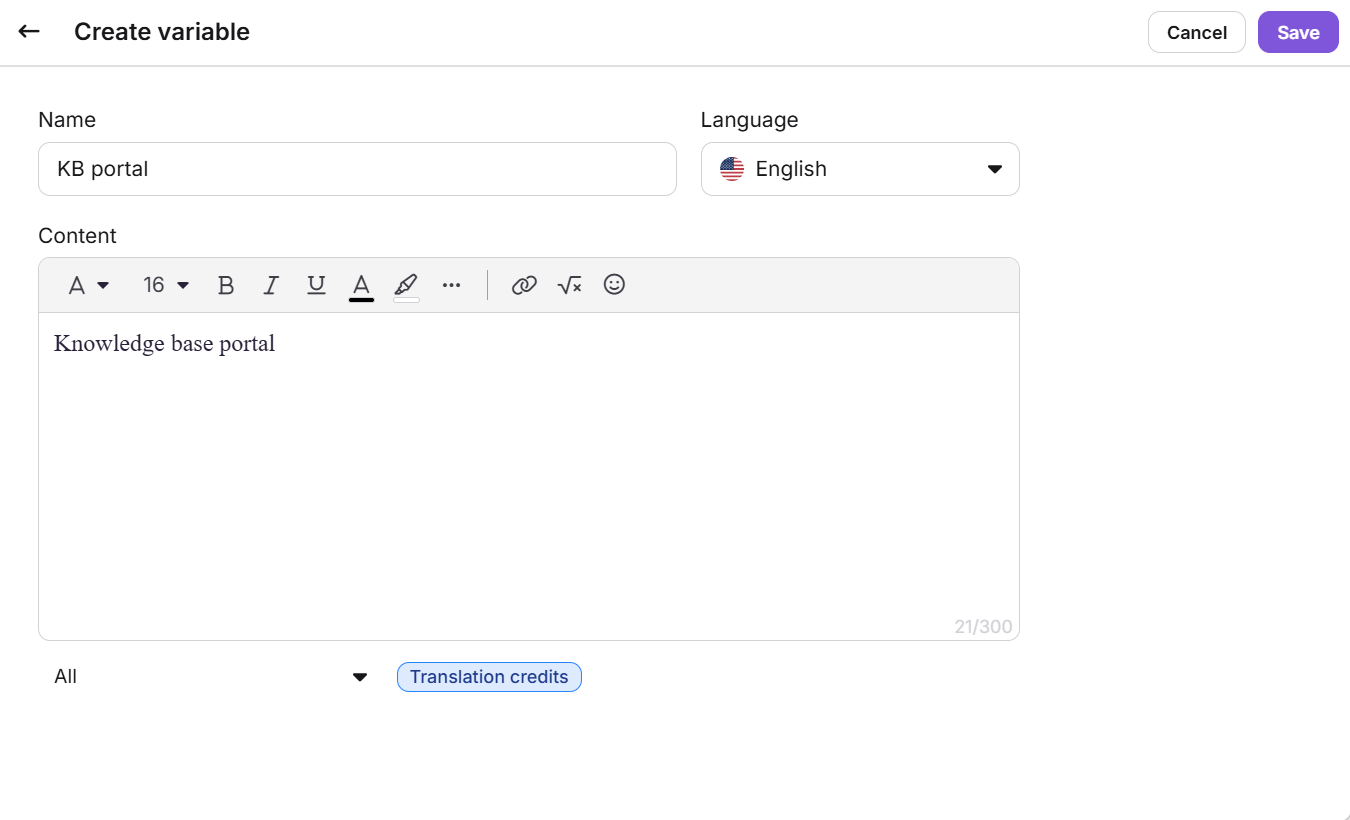Image resolution: width=1350 pixels, height=820 pixels.
Task: Open the emoji picker
Action: [614, 285]
